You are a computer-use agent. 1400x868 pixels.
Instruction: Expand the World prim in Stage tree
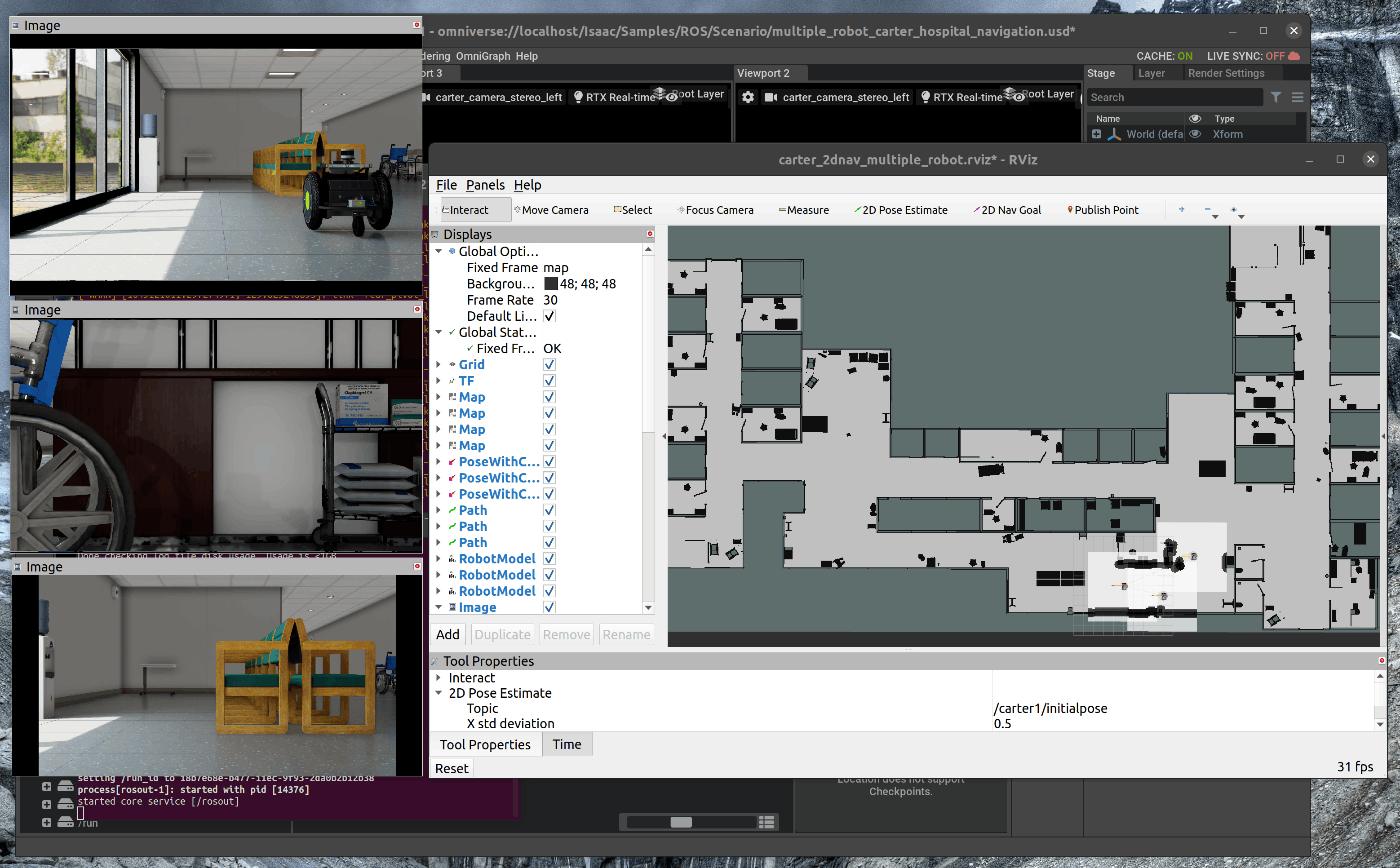[1096, 134]
